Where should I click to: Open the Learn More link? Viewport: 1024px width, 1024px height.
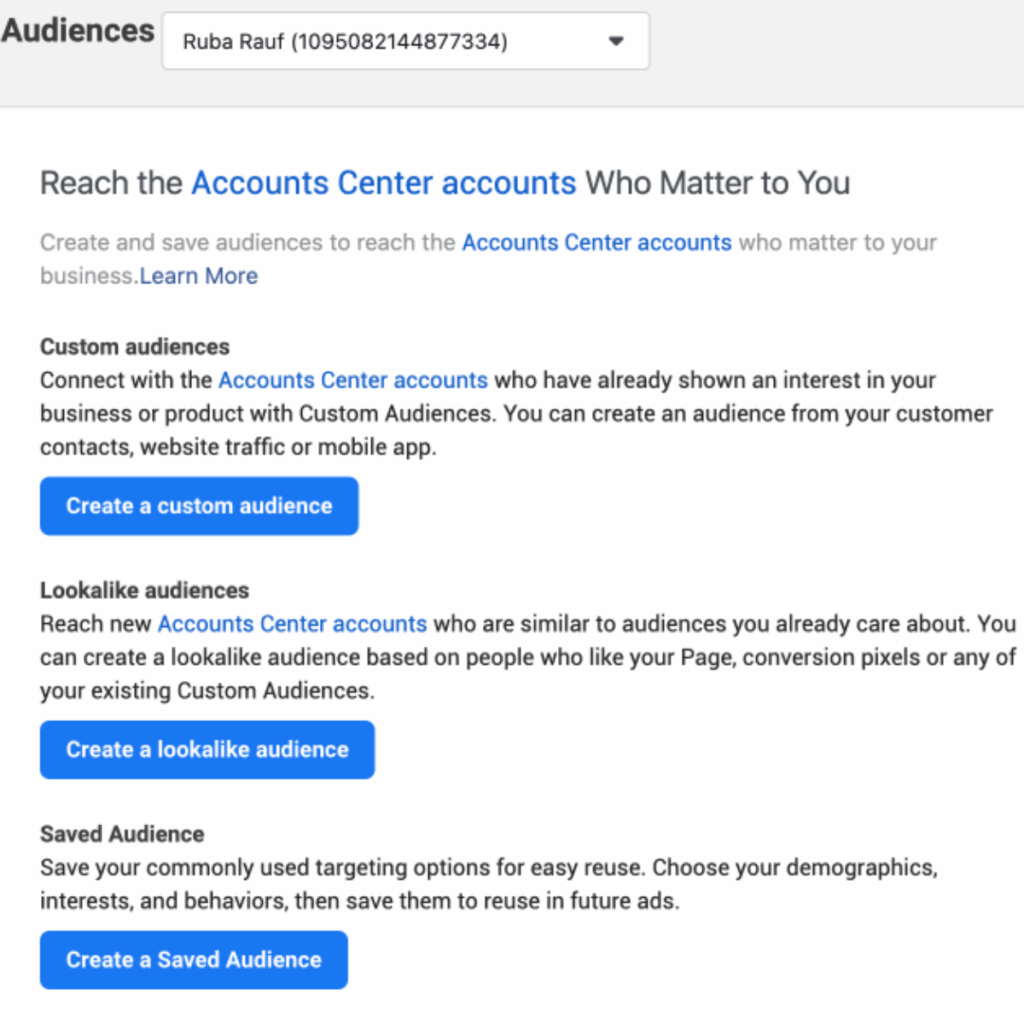tap(199, 276)
